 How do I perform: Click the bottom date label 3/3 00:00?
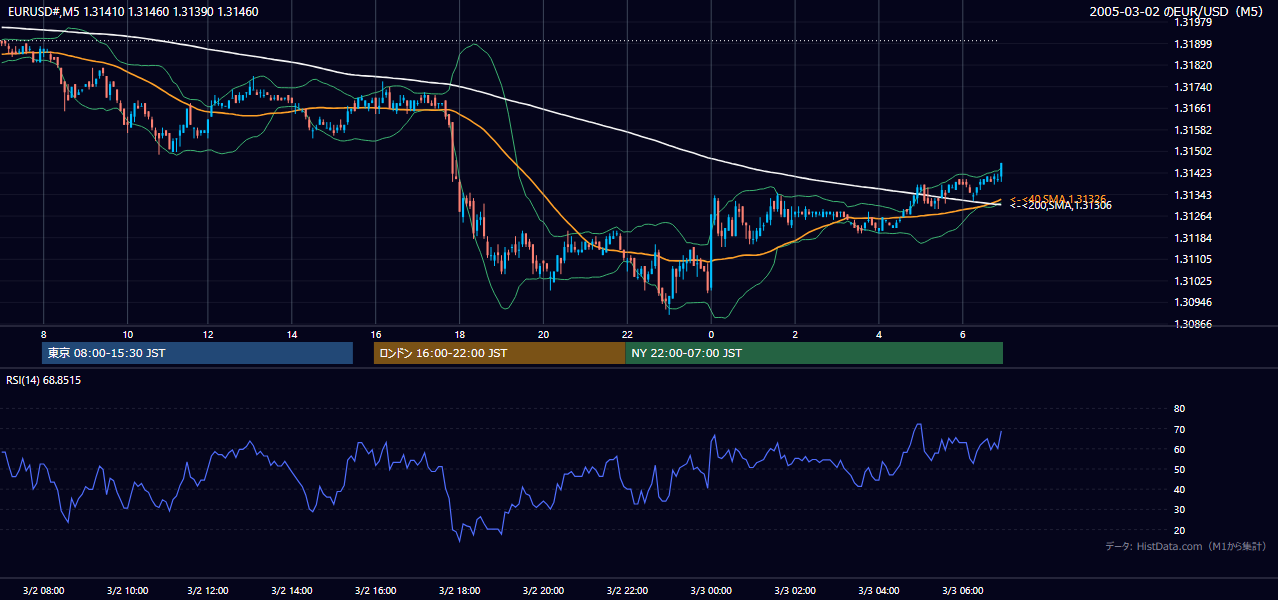[711, 591]
